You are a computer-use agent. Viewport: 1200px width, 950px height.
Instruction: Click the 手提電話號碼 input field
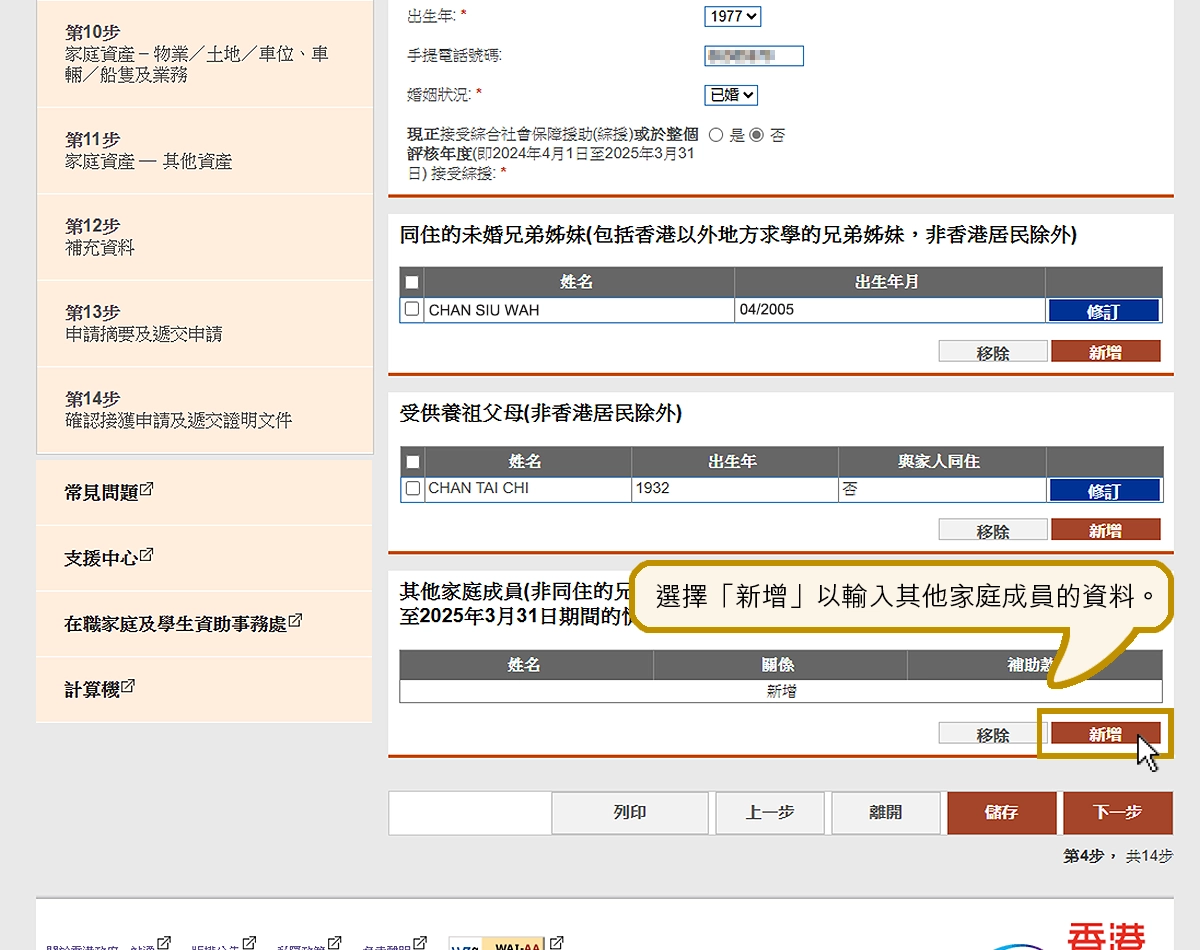[x=754, y=56]
